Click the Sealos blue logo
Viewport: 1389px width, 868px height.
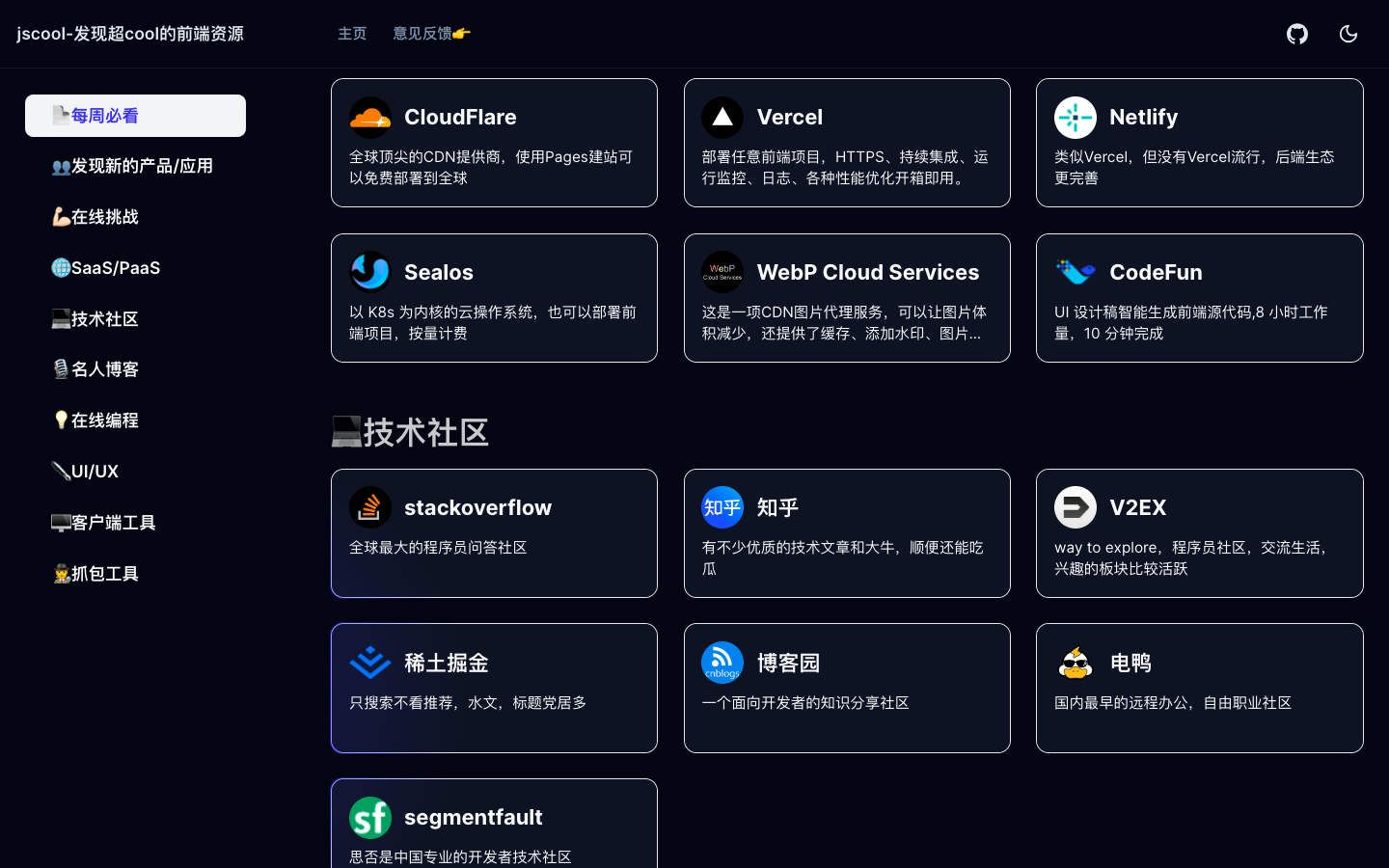pyautogui.click(x=370, y=272)
